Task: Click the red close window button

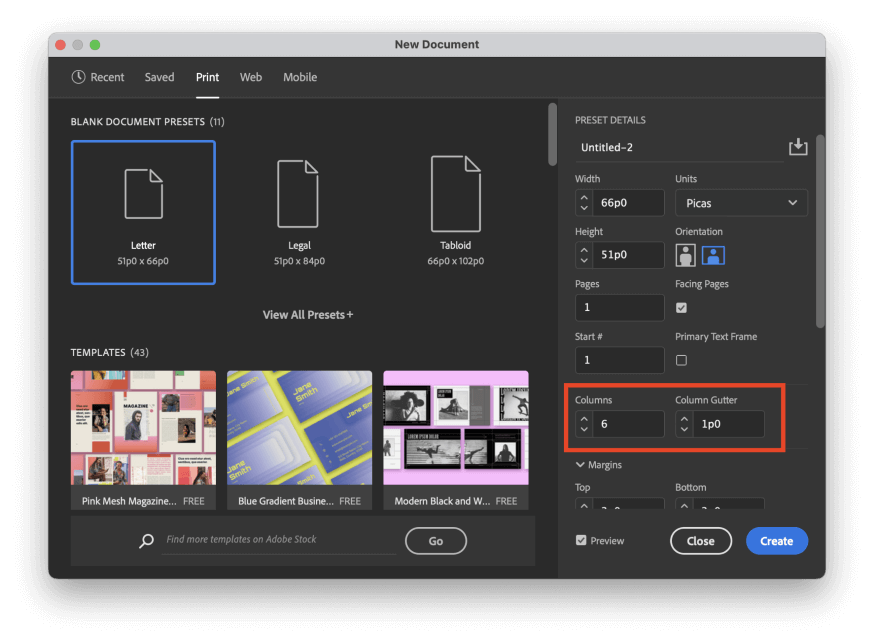Action: pyautogui.click(x=61, y=45)
